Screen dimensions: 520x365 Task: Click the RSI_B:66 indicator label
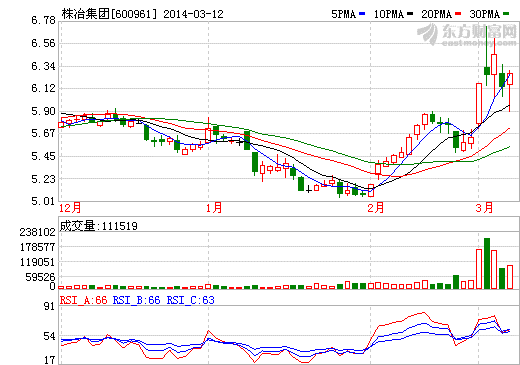click(137, 300)
